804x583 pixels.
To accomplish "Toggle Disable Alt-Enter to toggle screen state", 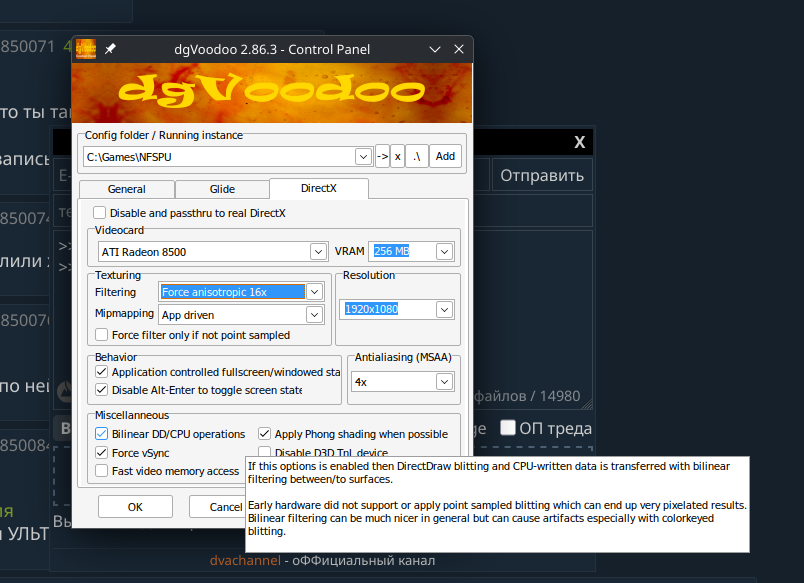I will 102,390.
